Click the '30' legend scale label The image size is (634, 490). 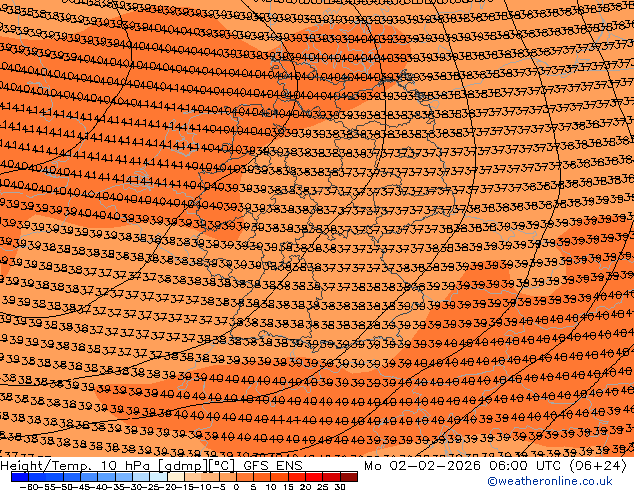pos(340,487)
